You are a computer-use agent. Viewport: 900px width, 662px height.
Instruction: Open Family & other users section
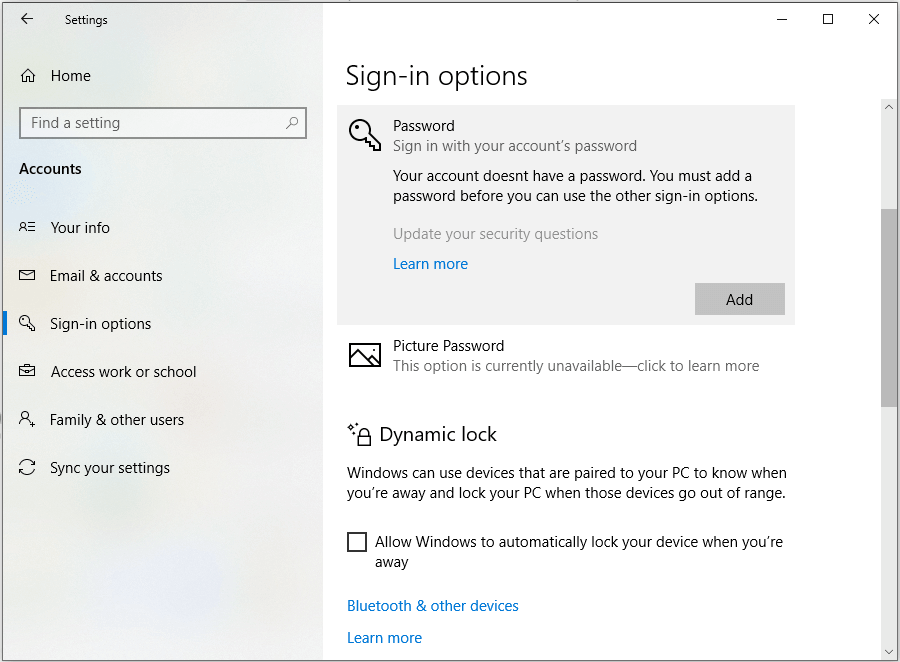116,420
